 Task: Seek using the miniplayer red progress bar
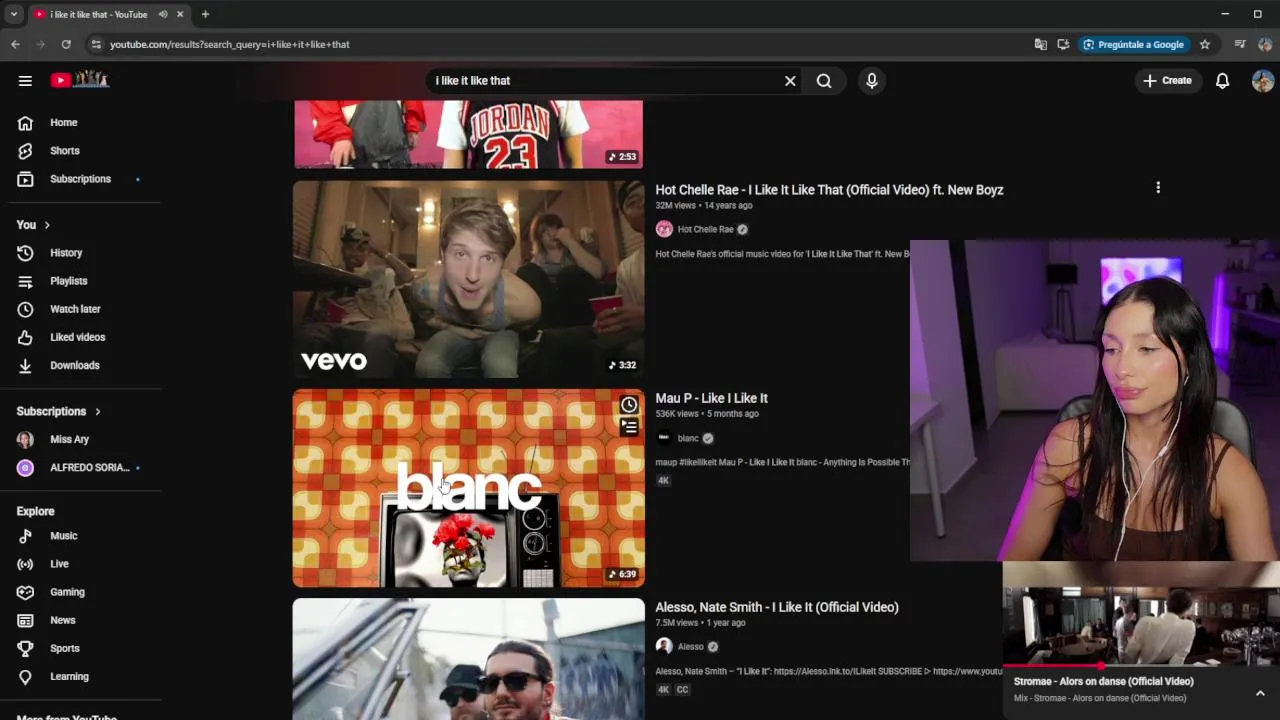point(1141,665)
